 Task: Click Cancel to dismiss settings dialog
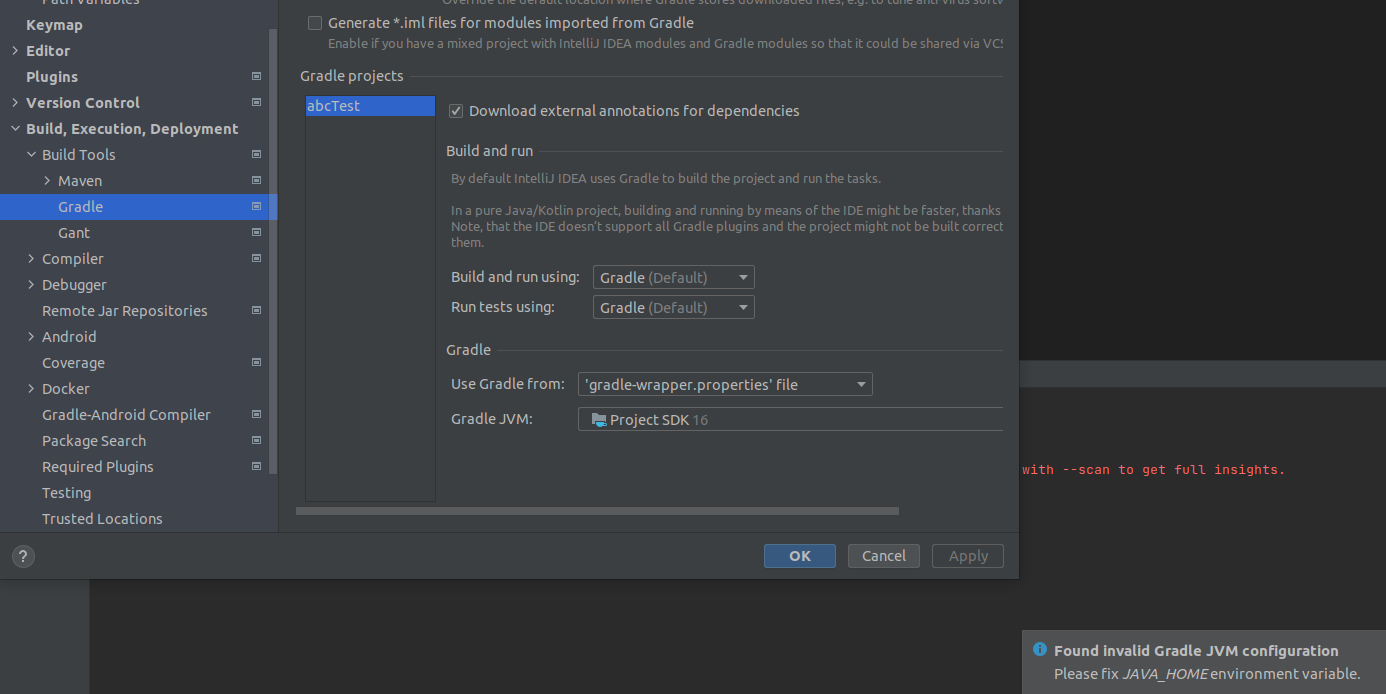point(884,556)
